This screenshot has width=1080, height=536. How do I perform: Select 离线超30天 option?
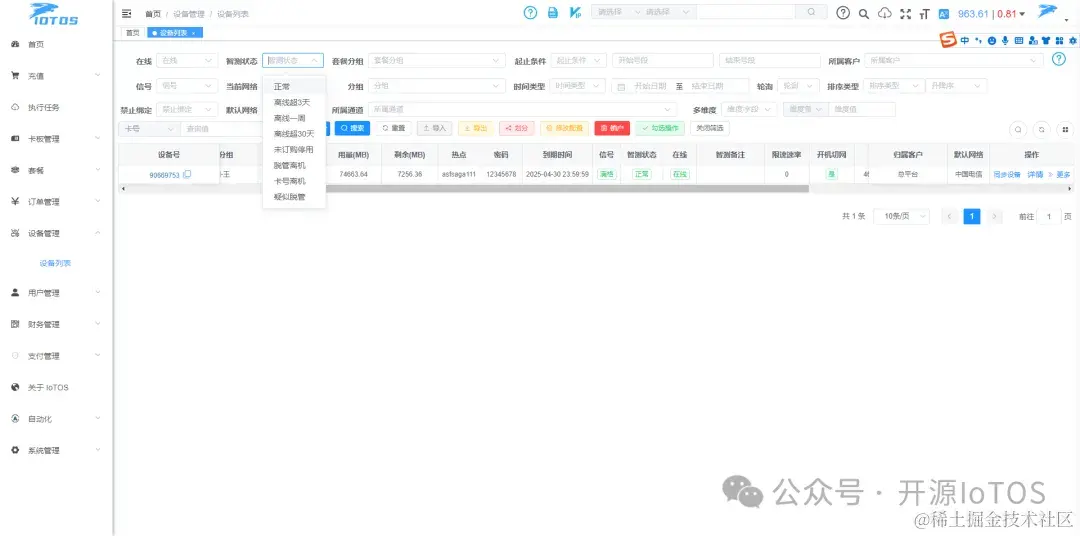coord(294,134)
